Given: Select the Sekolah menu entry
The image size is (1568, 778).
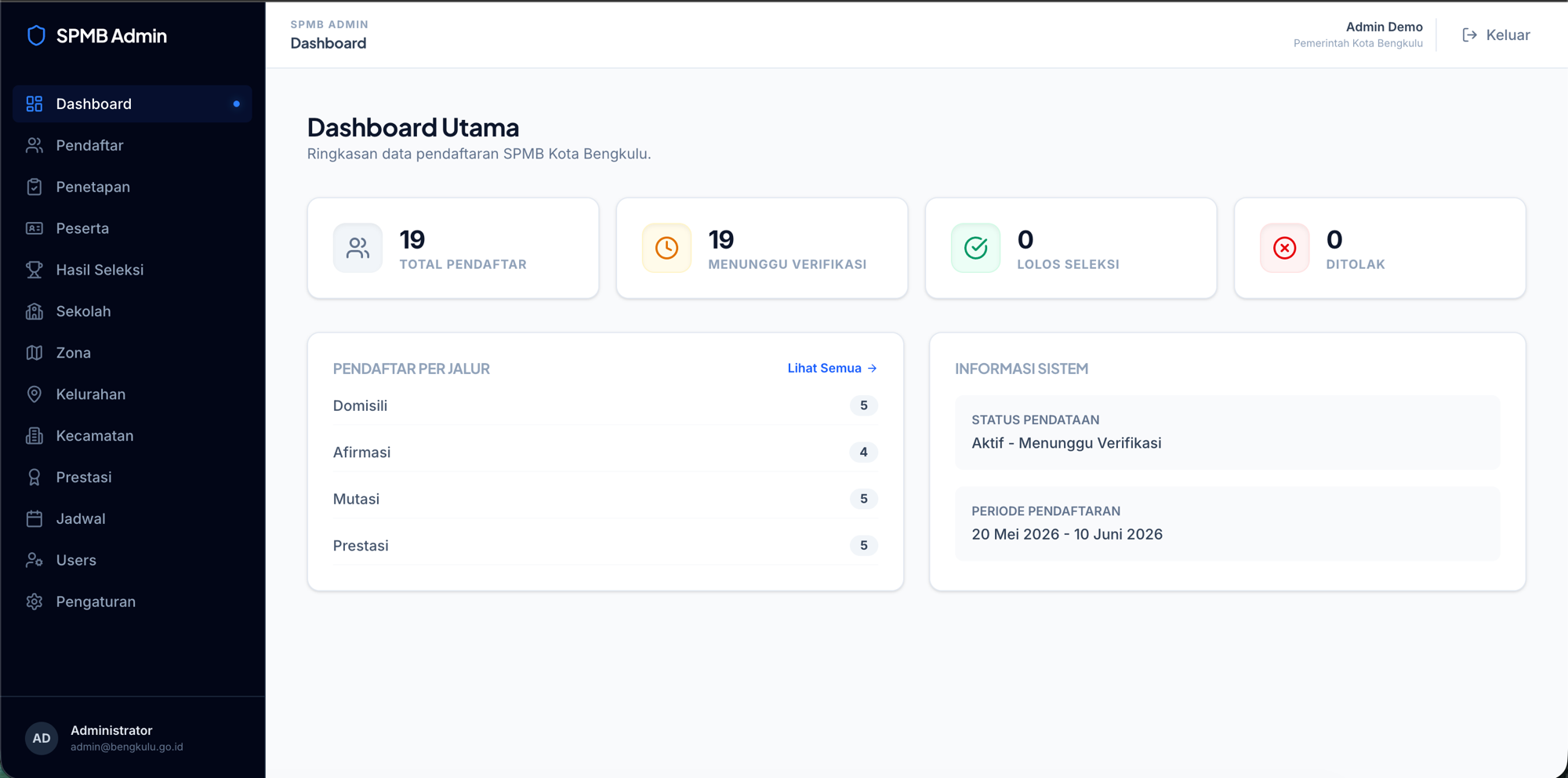Looking at the screenshot, I should click(x=132, y=311).
